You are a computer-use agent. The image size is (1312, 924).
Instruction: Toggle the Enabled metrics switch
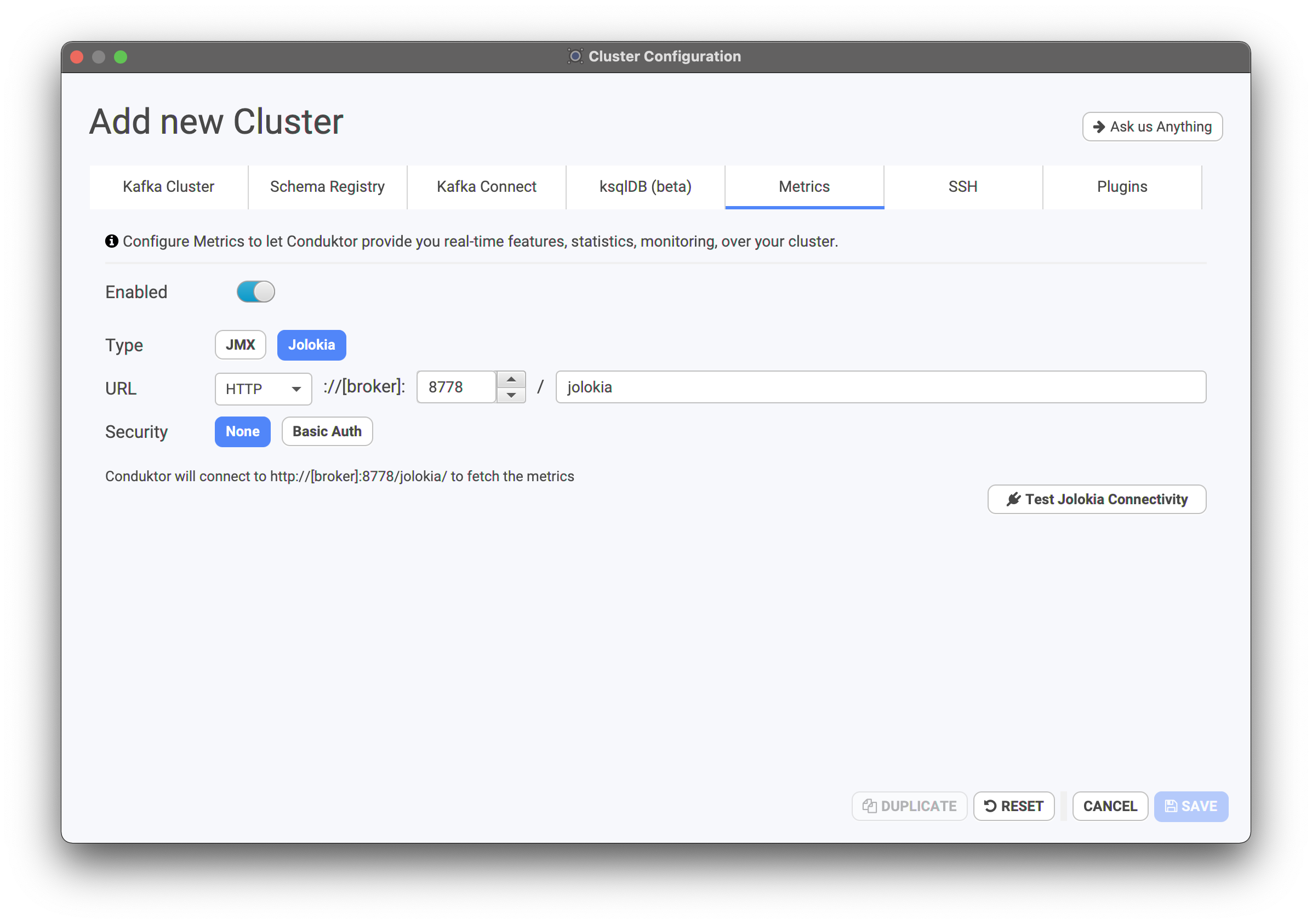(255, 292)
